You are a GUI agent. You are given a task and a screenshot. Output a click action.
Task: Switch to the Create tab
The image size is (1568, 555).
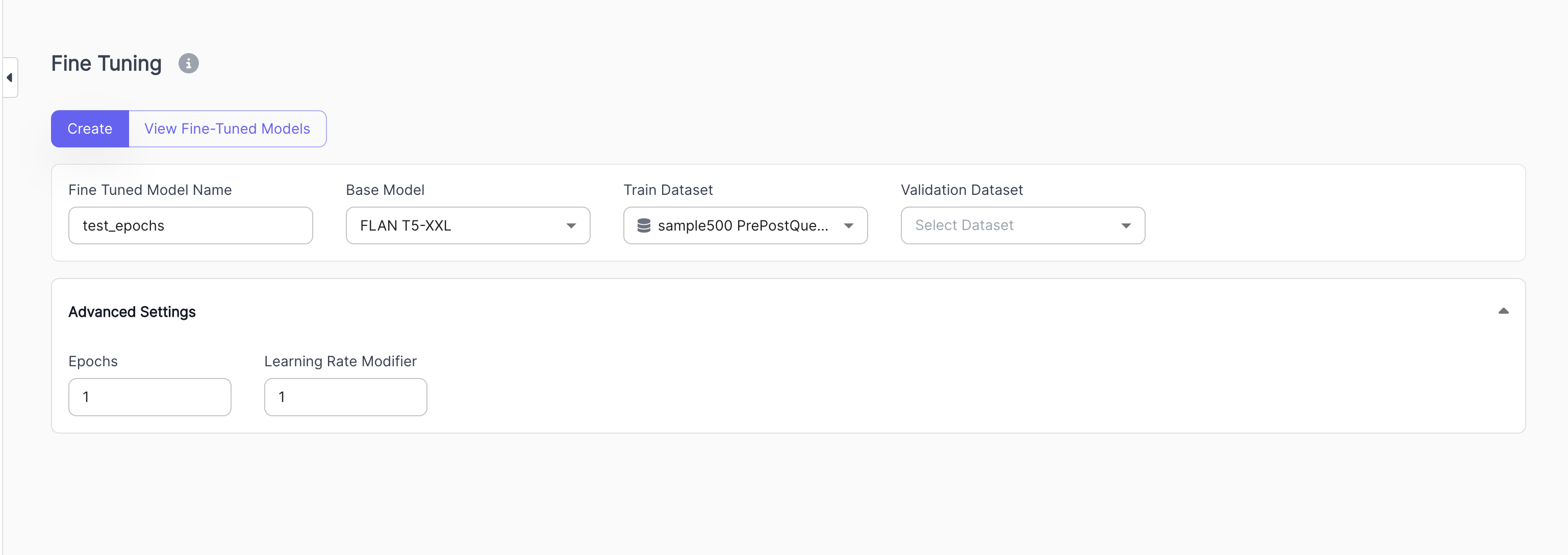click(90, 129)
